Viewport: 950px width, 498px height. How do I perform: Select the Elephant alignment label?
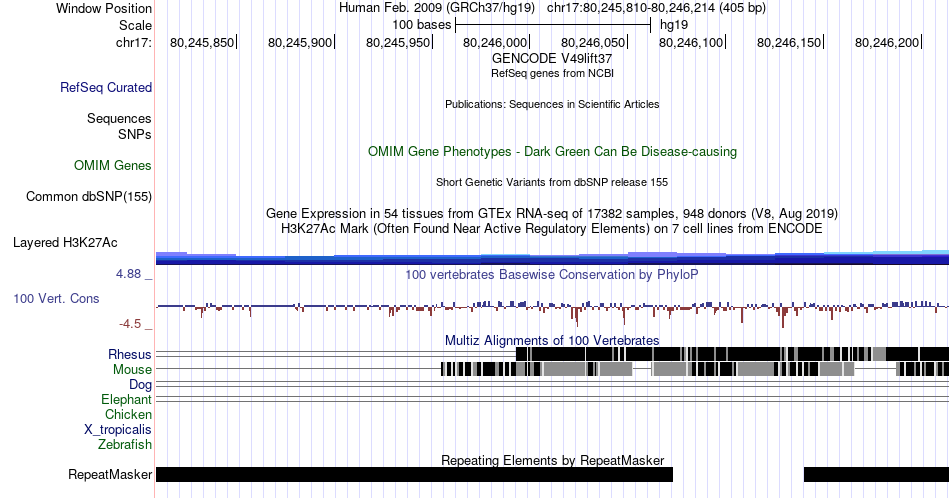click(x=126, y=399)
